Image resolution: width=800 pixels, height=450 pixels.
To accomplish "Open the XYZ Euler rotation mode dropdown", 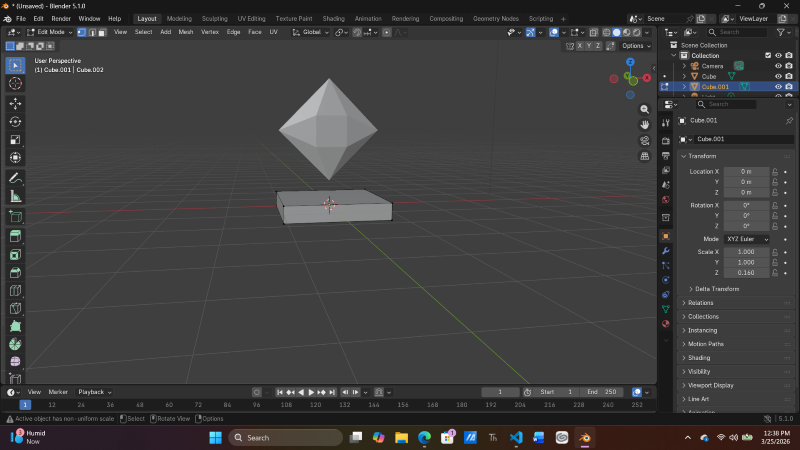I will coord(747,239).
